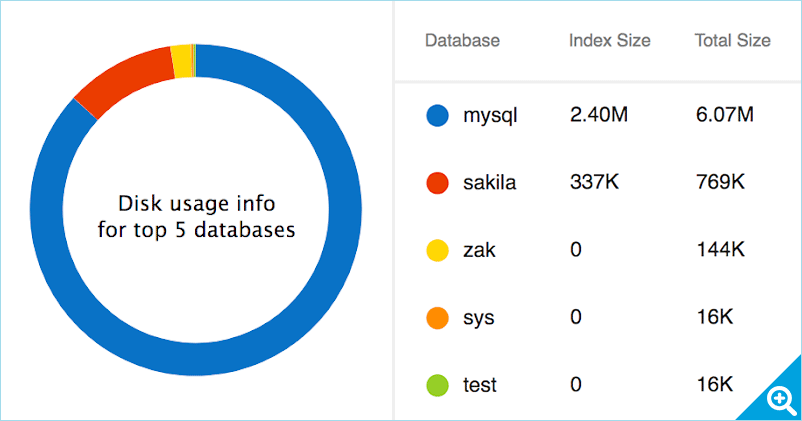Click the zoom magnifier icon in the corner

pyautogui.click(x=779, y=398)
